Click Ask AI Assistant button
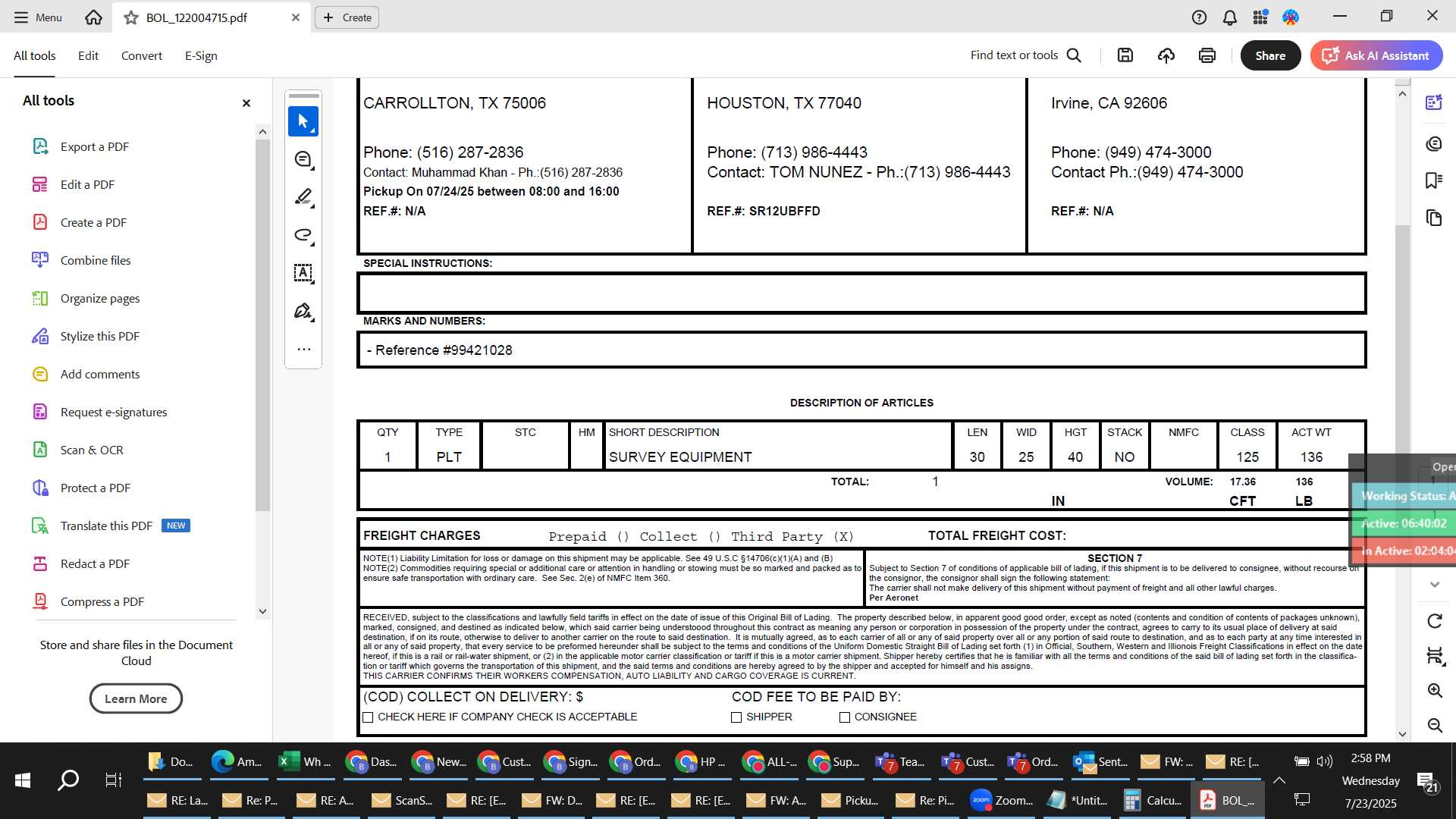1456x819 pixels. [x=1376, y=55]
